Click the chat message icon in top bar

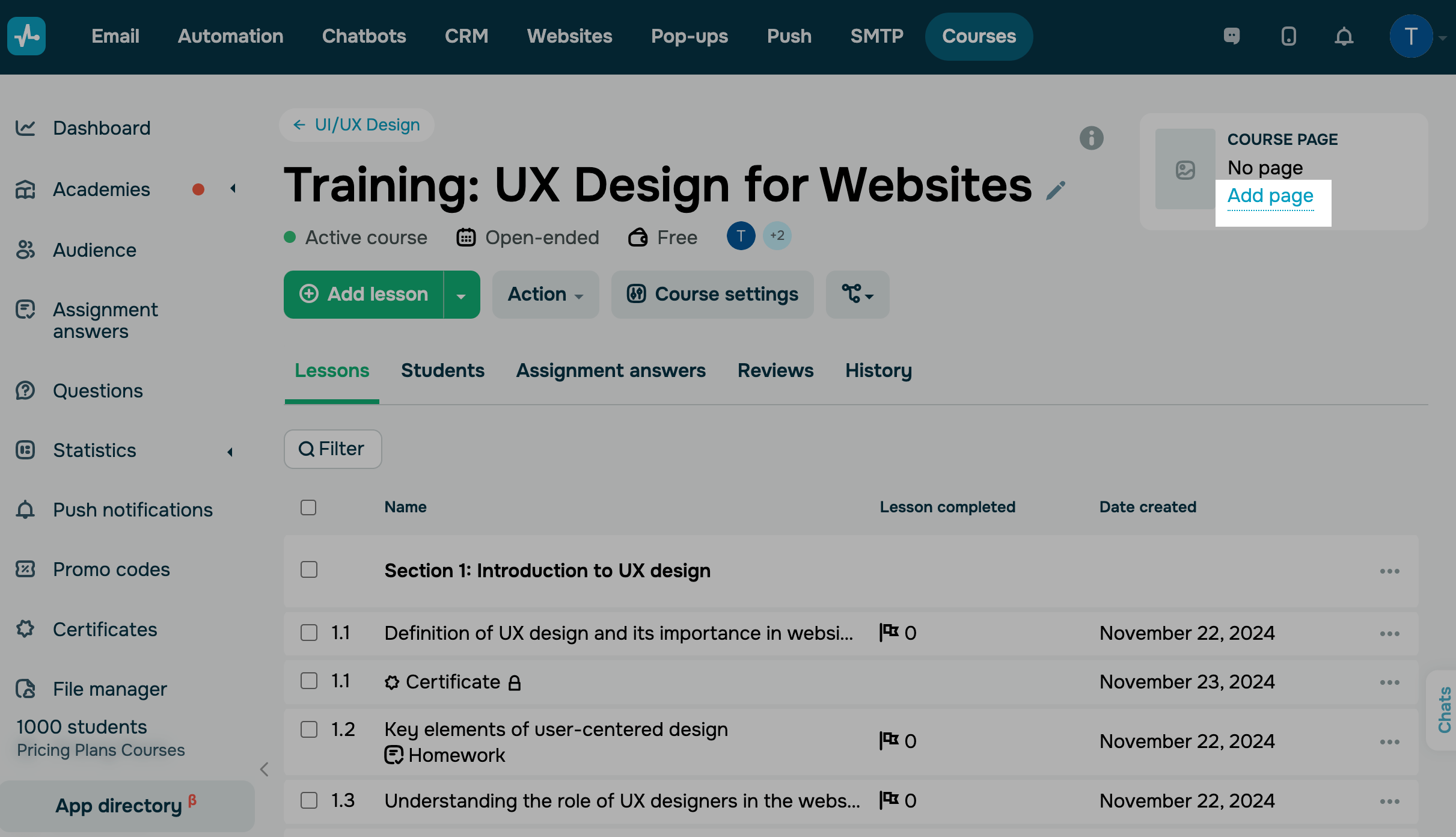(1231, 37)
